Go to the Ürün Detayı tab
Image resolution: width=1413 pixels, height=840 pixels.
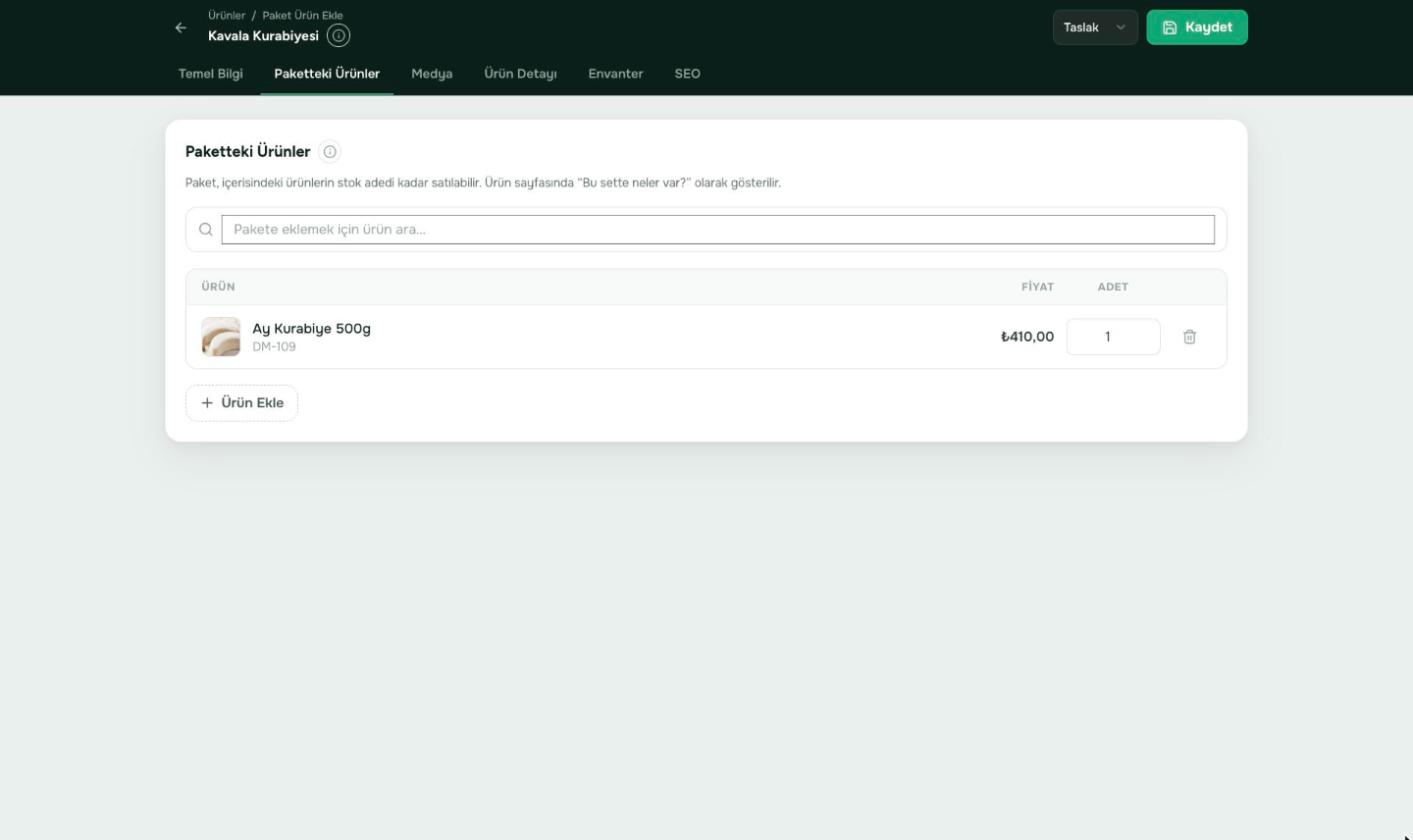(x=521, y=74)
